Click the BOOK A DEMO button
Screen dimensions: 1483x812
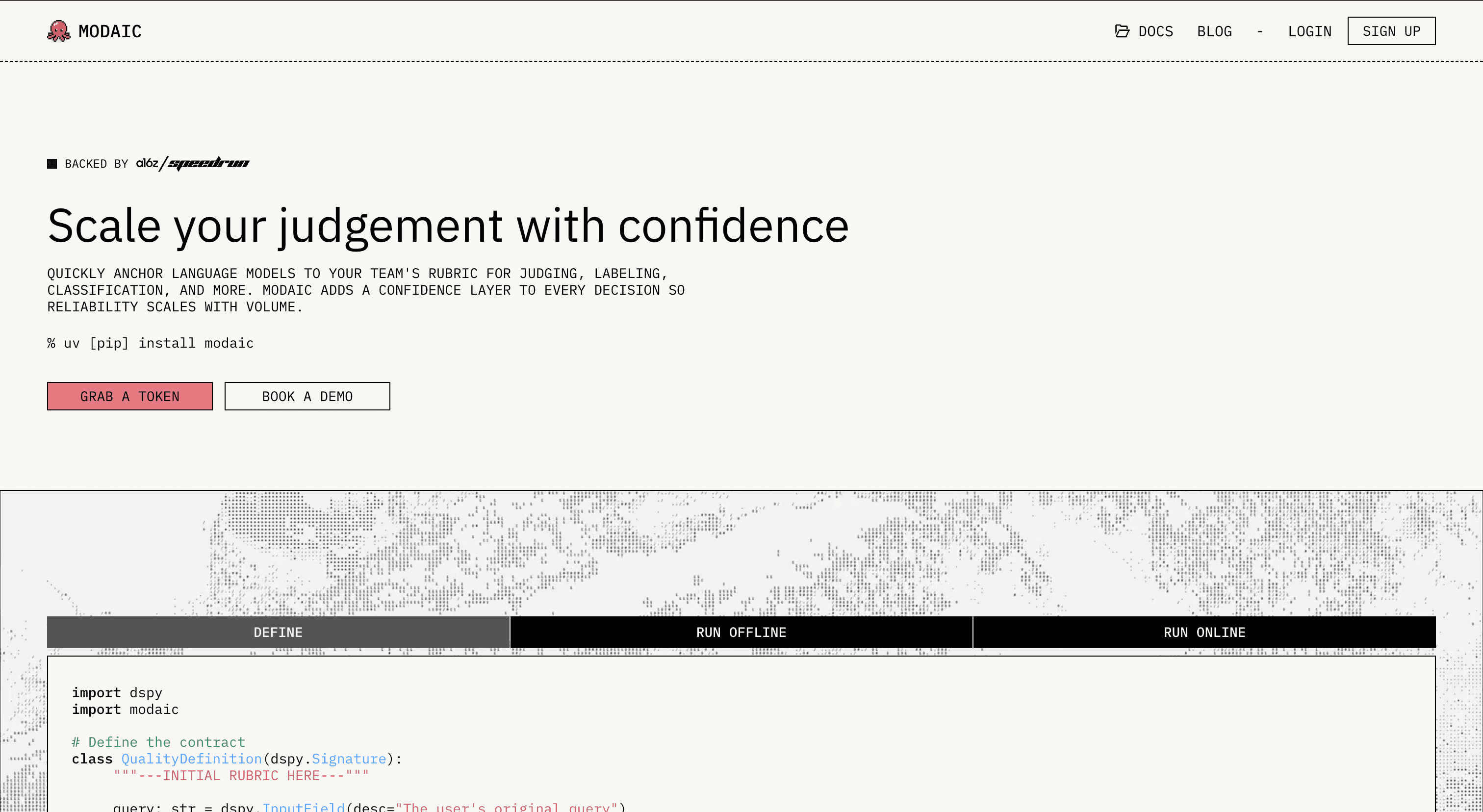coord(307,397)
